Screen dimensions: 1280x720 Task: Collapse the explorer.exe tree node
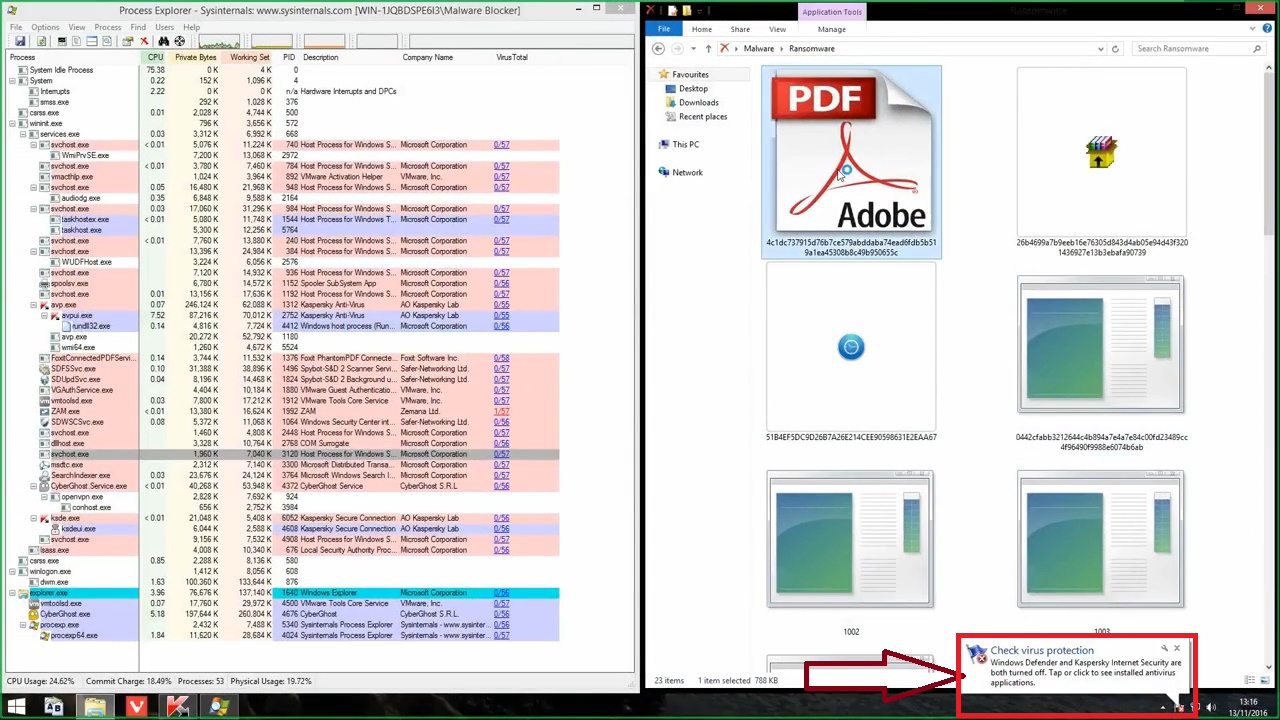(13, 593)
